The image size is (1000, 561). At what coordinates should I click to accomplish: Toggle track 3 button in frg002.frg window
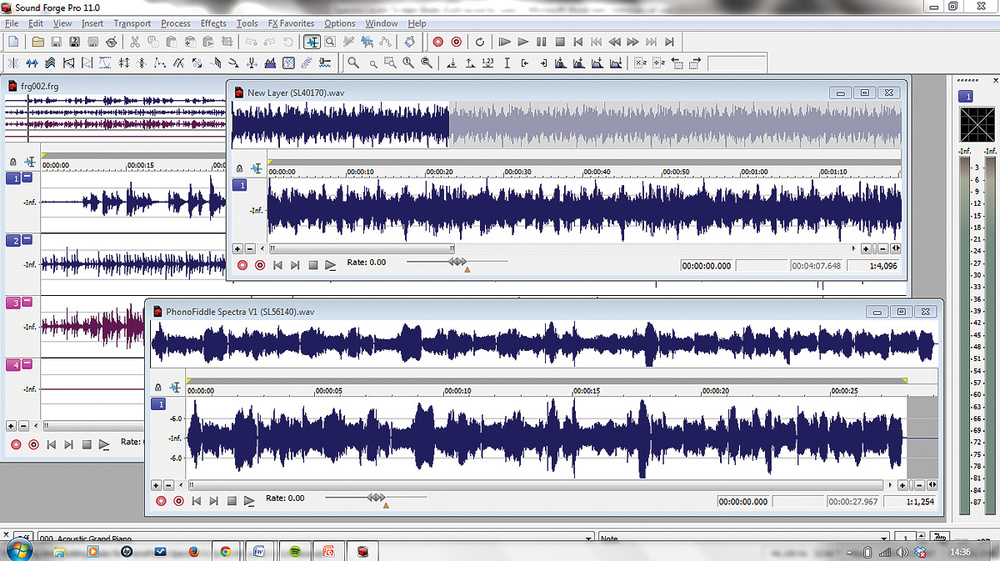[13, 303]
